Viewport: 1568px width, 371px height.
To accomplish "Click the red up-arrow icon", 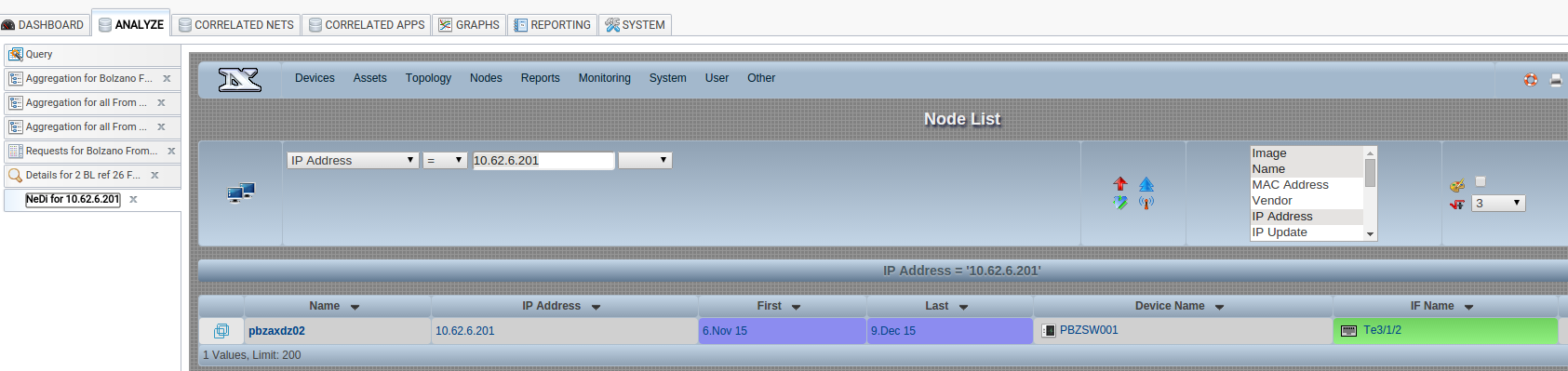I will tap(1120, 184).
